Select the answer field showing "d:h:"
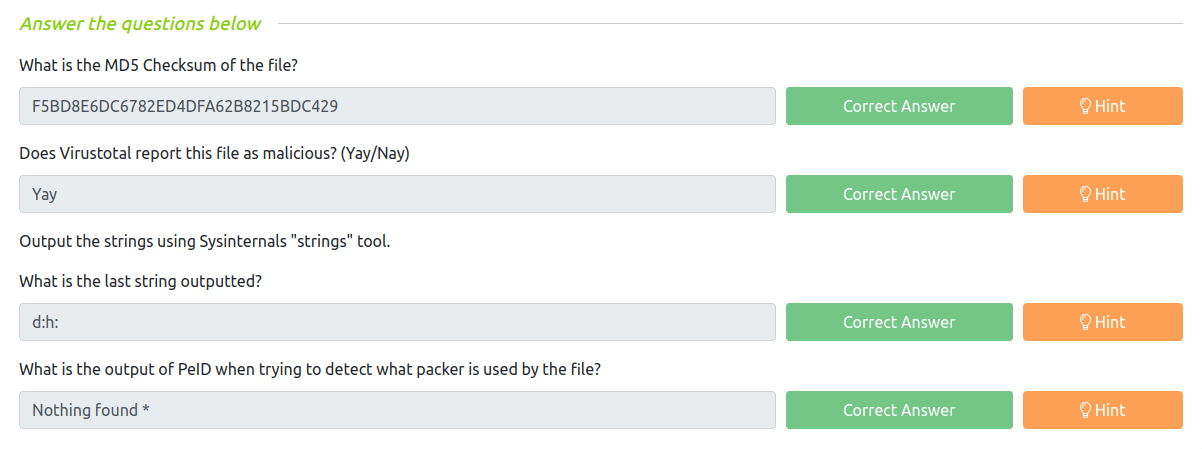The height and width of the screenshot is (449, 1202). [x=397, y=322]
